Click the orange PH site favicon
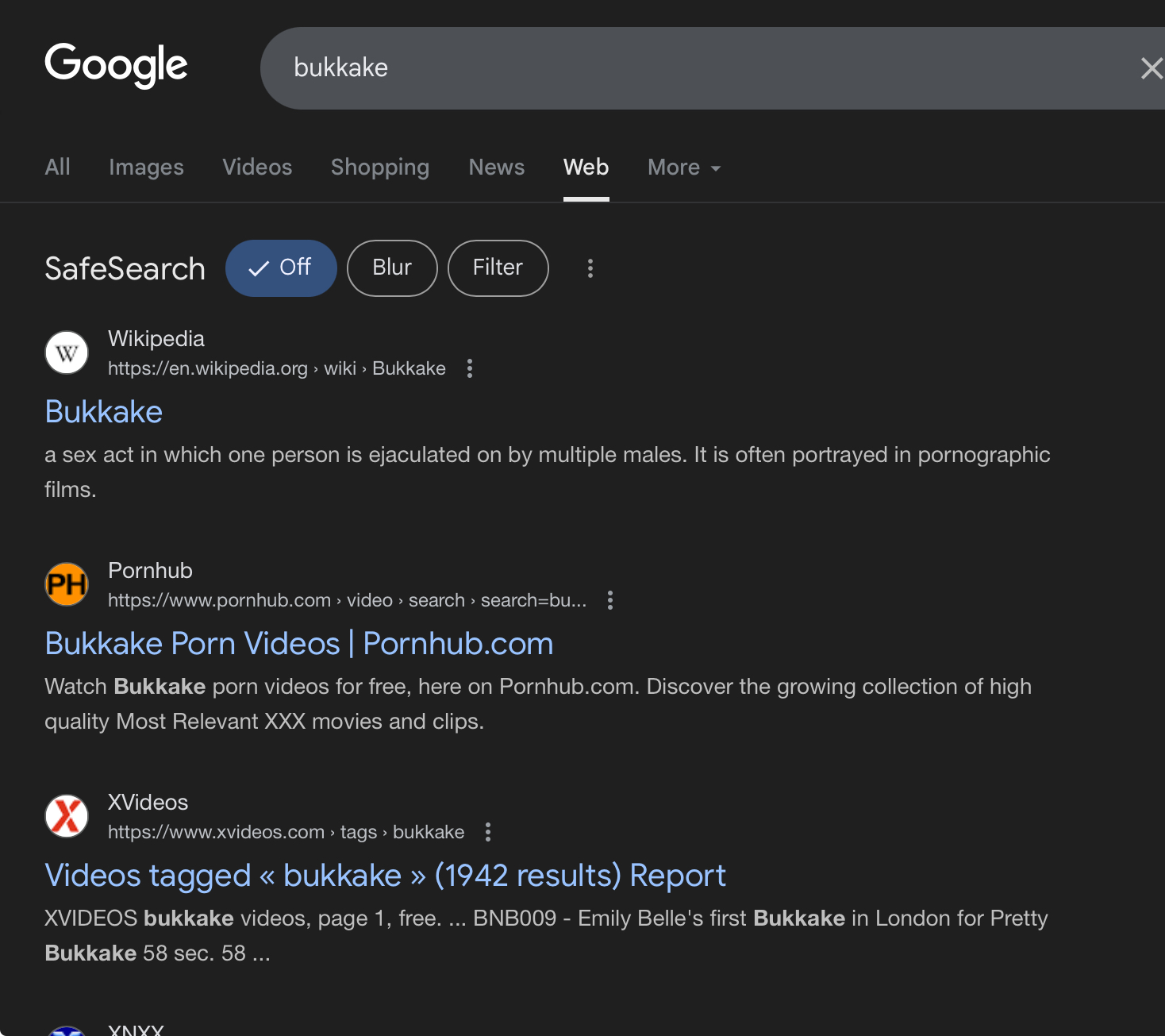 coord(67,584)
